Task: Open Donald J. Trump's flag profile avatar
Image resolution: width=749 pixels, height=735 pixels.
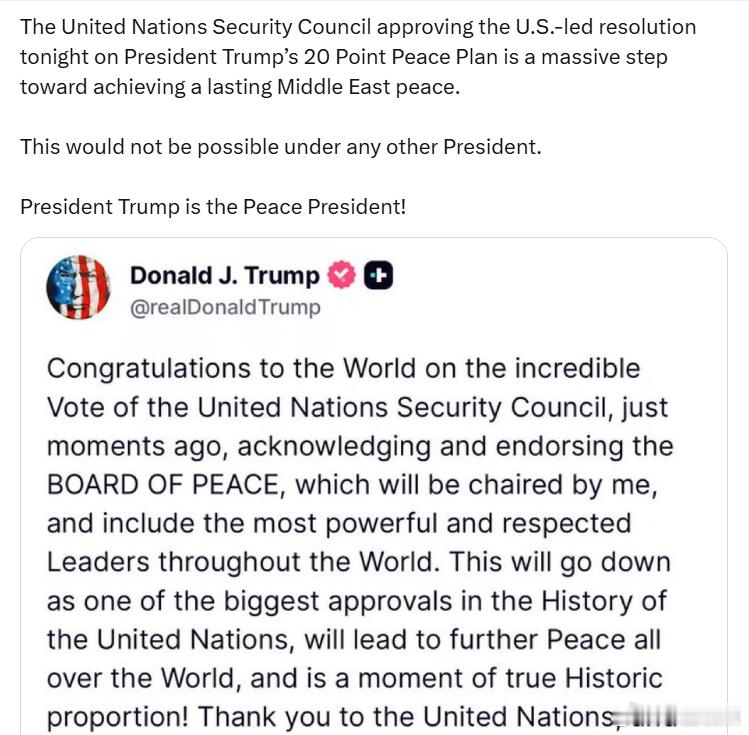Action: [78, 287]
